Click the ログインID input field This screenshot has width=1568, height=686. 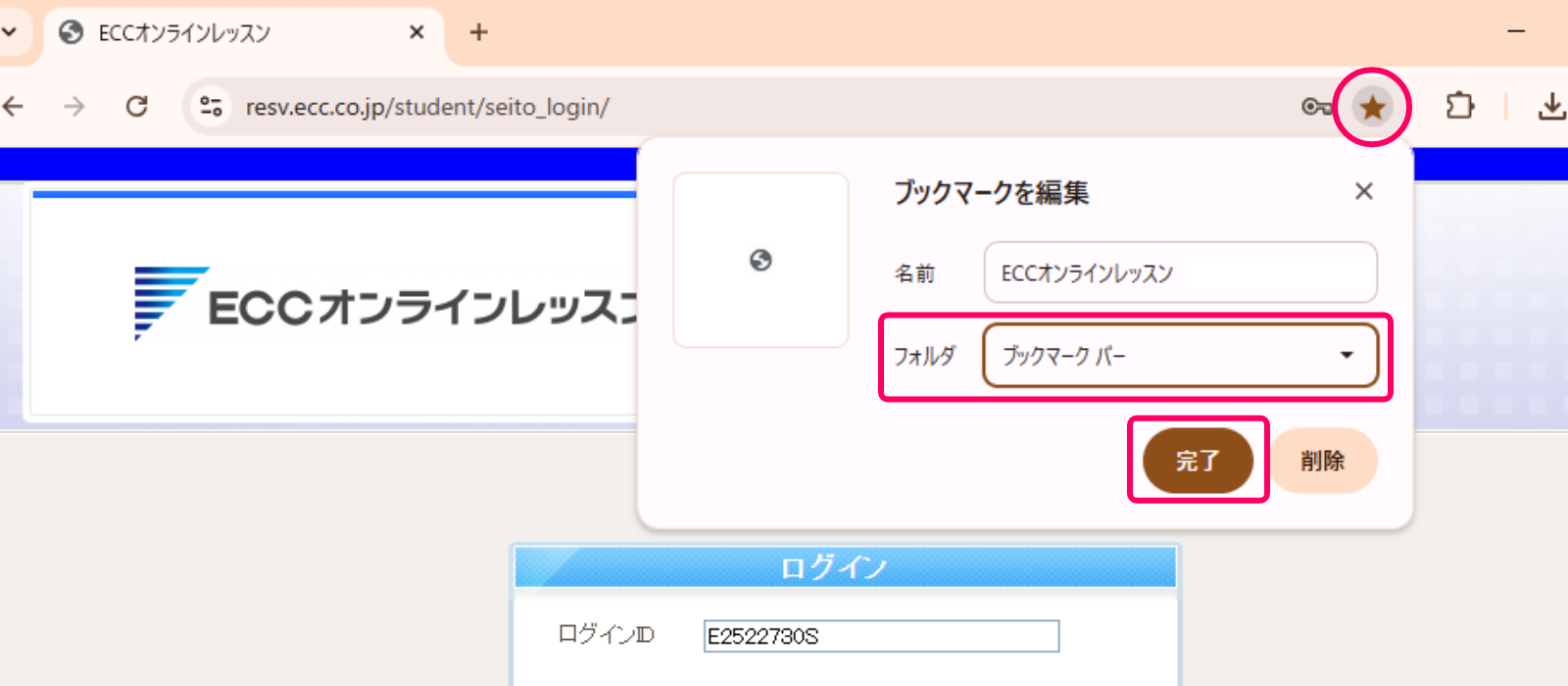pos(881,636)
